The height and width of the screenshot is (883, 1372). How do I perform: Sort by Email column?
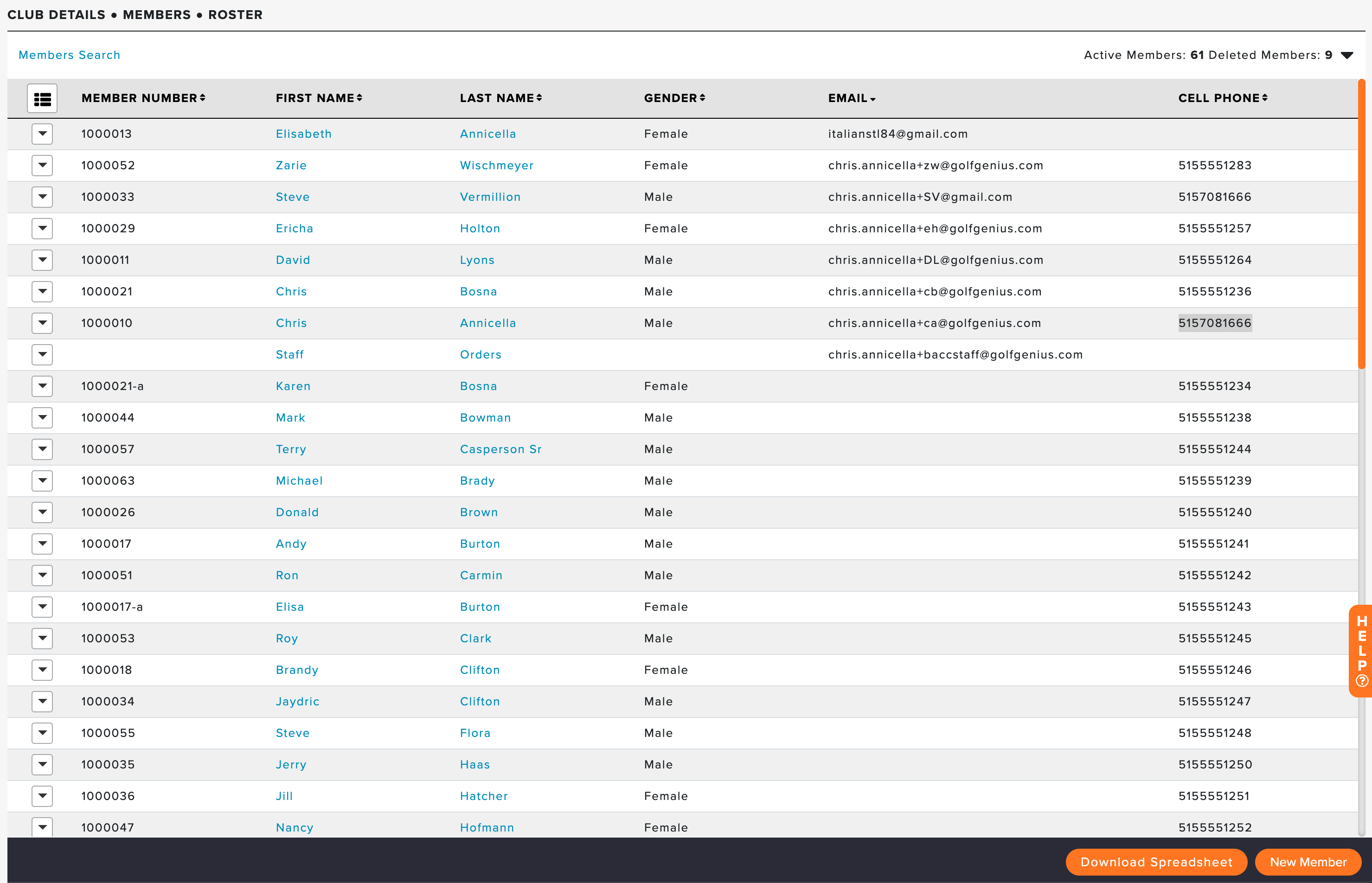(852, 98)
